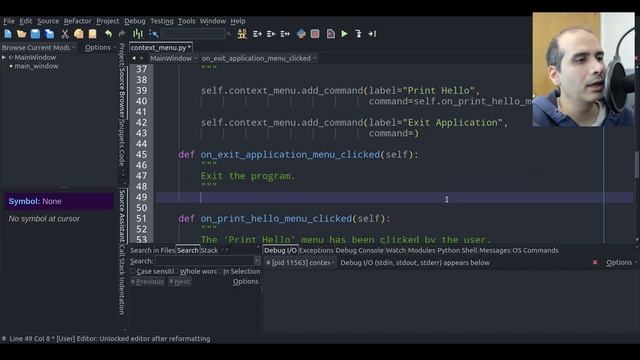Expand the MainWindow class tree node
The height and width of the screenshot is (360, 640).
pyautogui.click(x=4, y=58)
